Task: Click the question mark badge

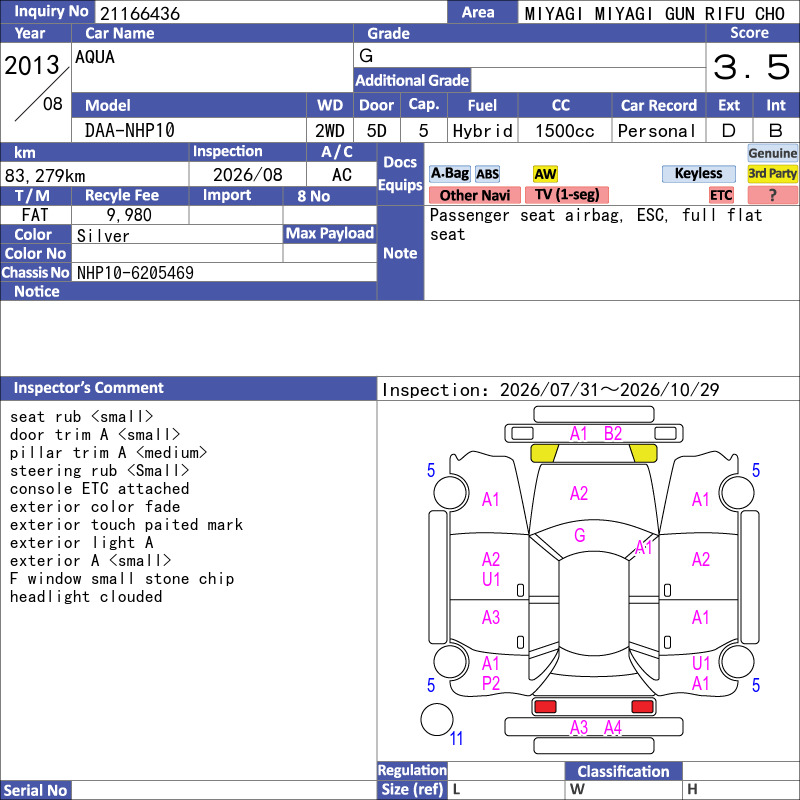Action: tap(772, 195)
